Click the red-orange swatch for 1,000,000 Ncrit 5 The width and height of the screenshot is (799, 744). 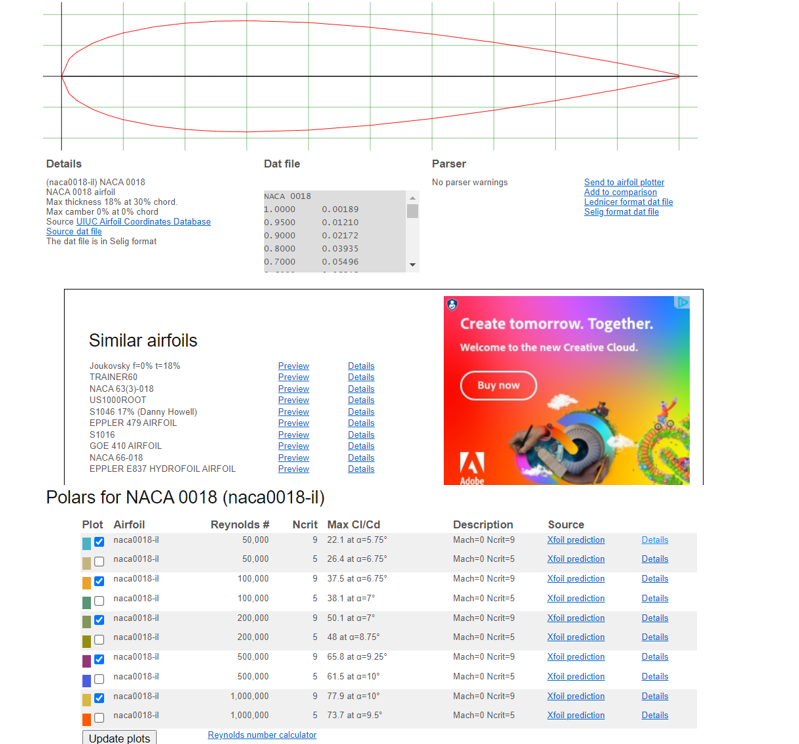87,719
